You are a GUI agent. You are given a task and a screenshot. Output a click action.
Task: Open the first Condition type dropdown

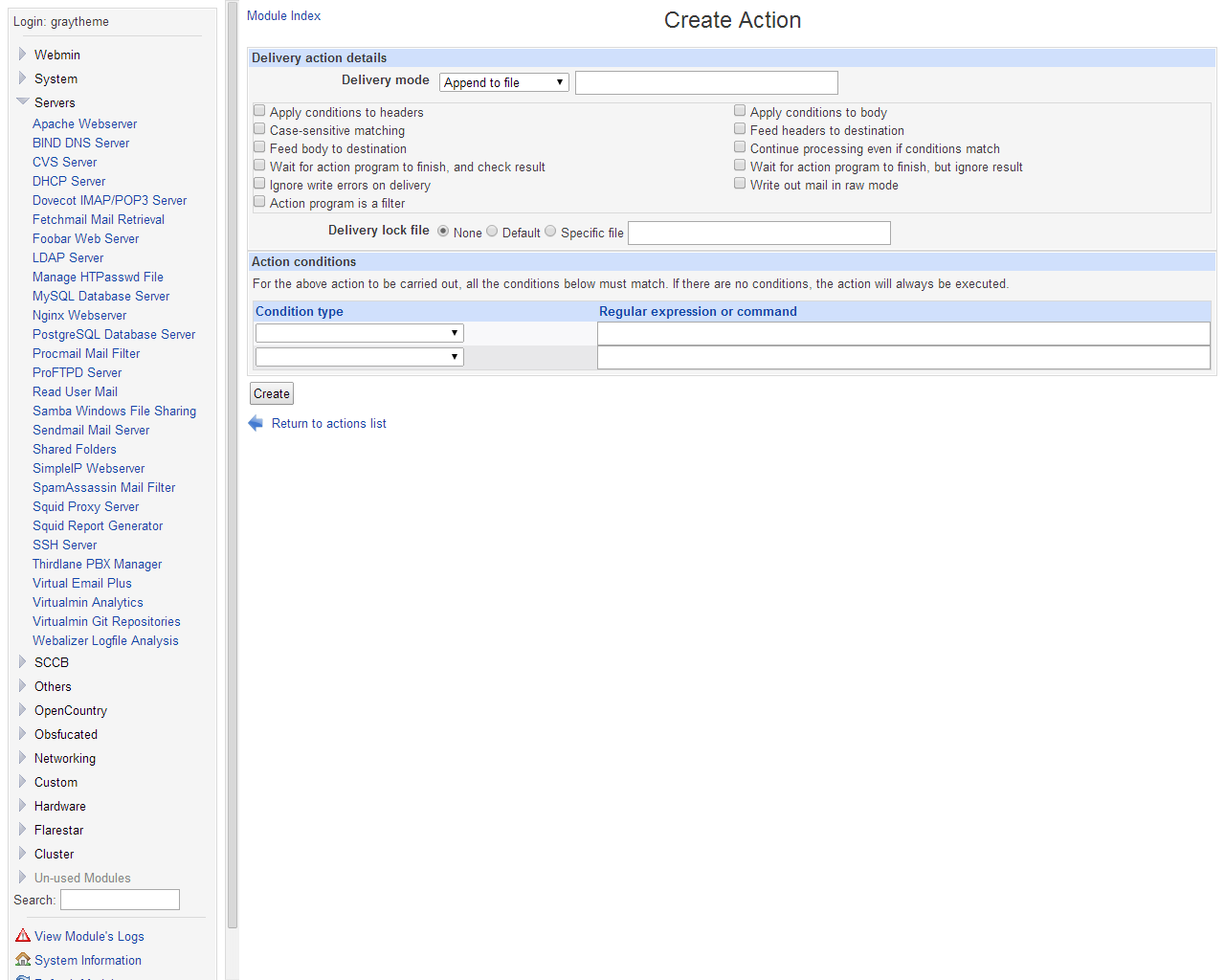click(359, 333)
